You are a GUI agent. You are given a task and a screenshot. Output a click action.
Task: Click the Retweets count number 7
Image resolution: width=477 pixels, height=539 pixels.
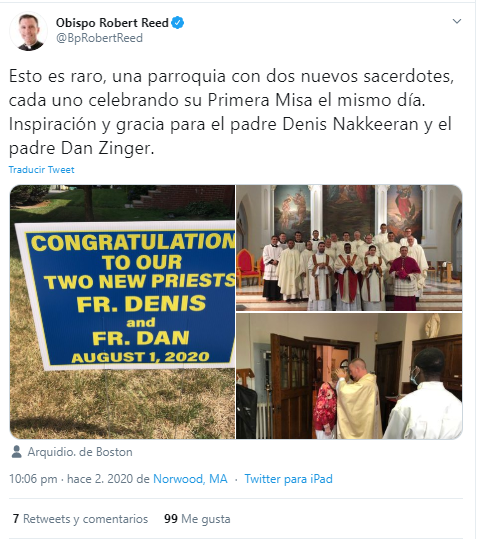click(16, 519)
